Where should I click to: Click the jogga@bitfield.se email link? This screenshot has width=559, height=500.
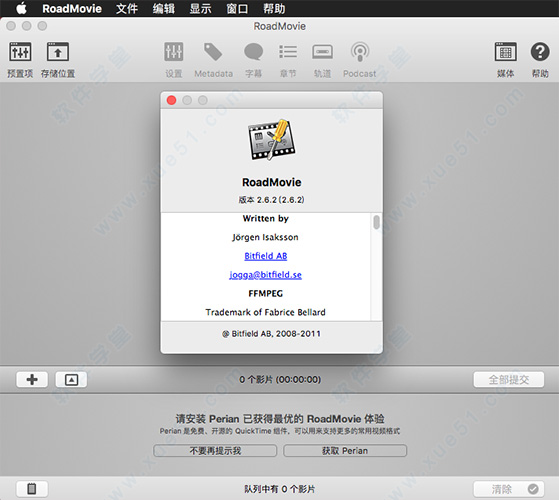pyautogui.click(x=265, y=275)
